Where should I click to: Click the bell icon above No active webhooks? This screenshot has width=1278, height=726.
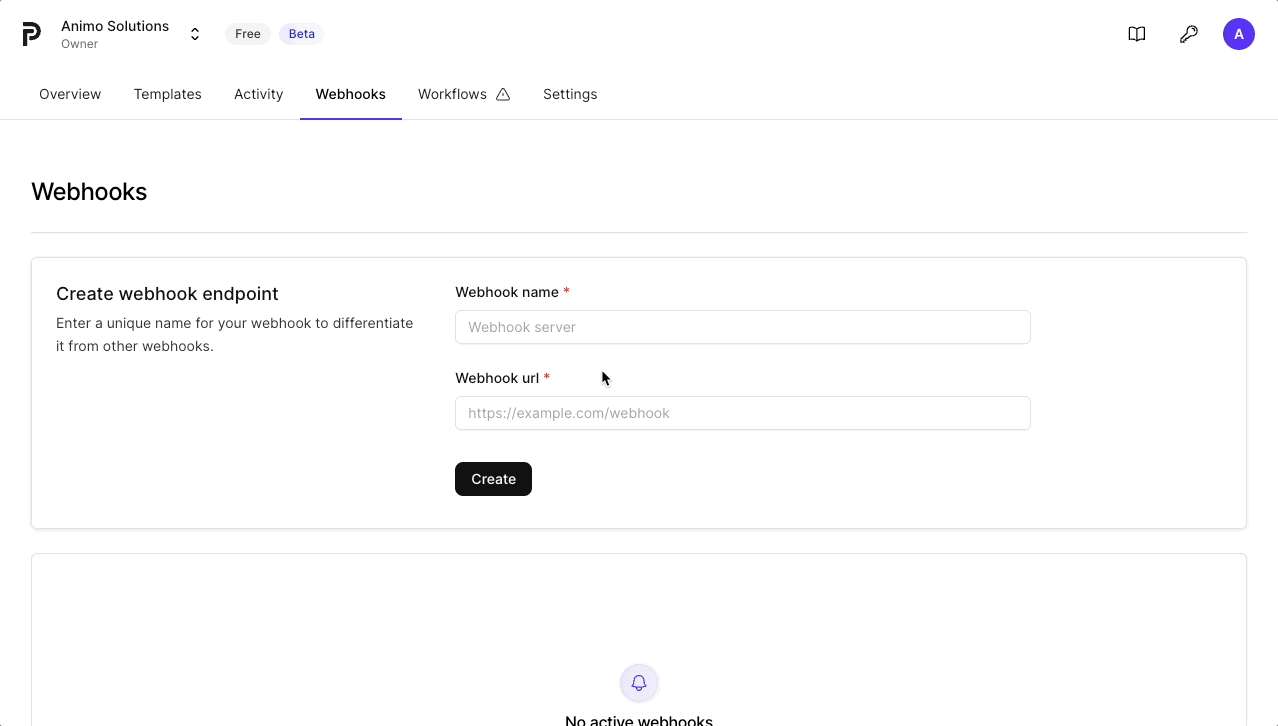click(639, 683)
